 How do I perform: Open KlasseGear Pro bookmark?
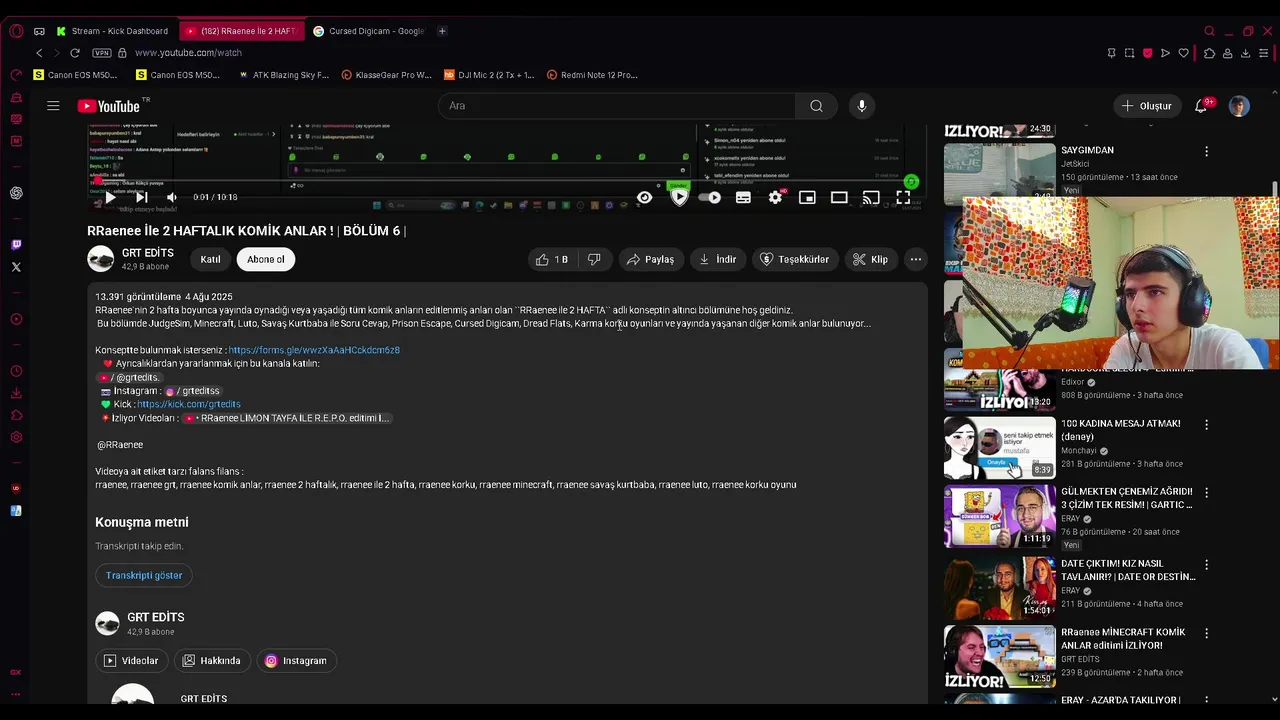tap(386, 75)
